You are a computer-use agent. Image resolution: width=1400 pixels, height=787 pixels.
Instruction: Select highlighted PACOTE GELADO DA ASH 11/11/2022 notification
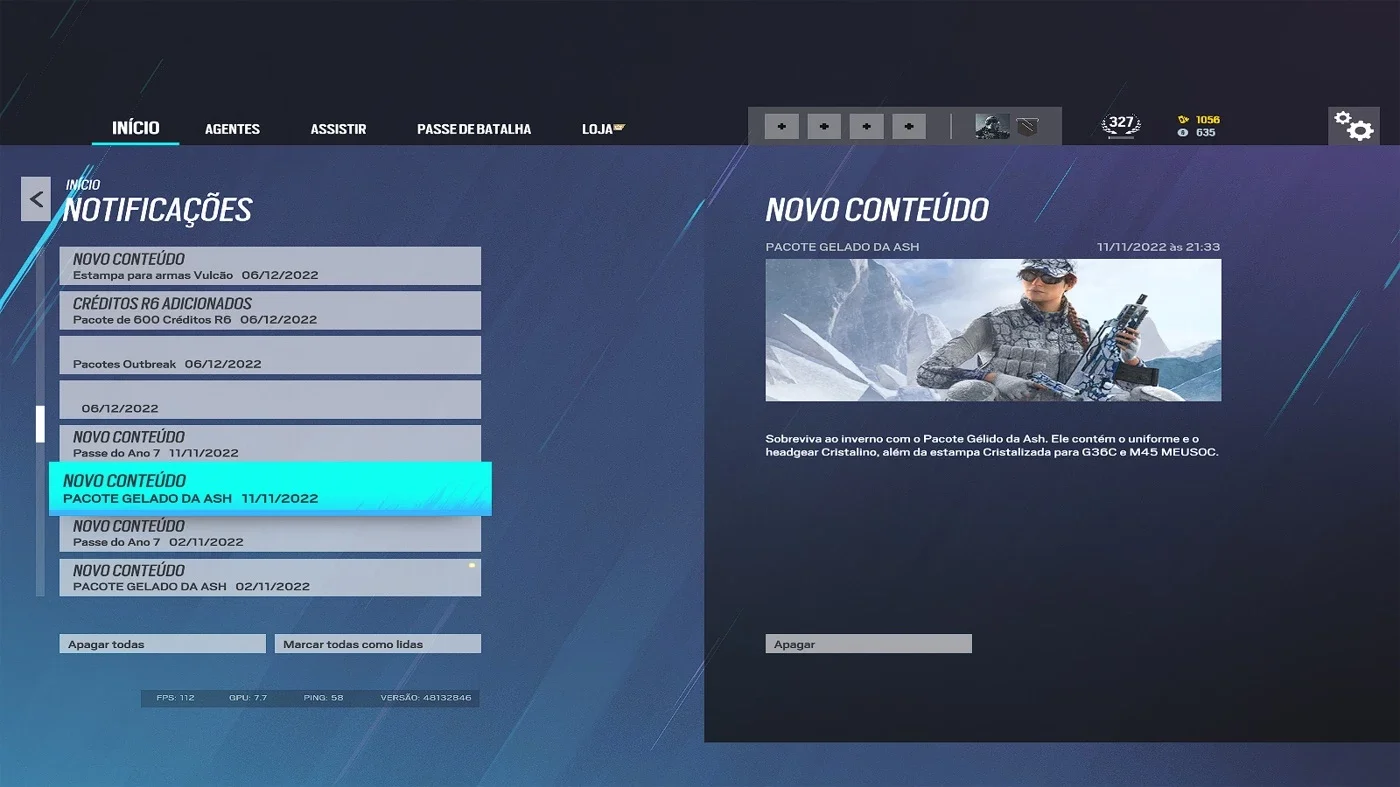(270, 488)
